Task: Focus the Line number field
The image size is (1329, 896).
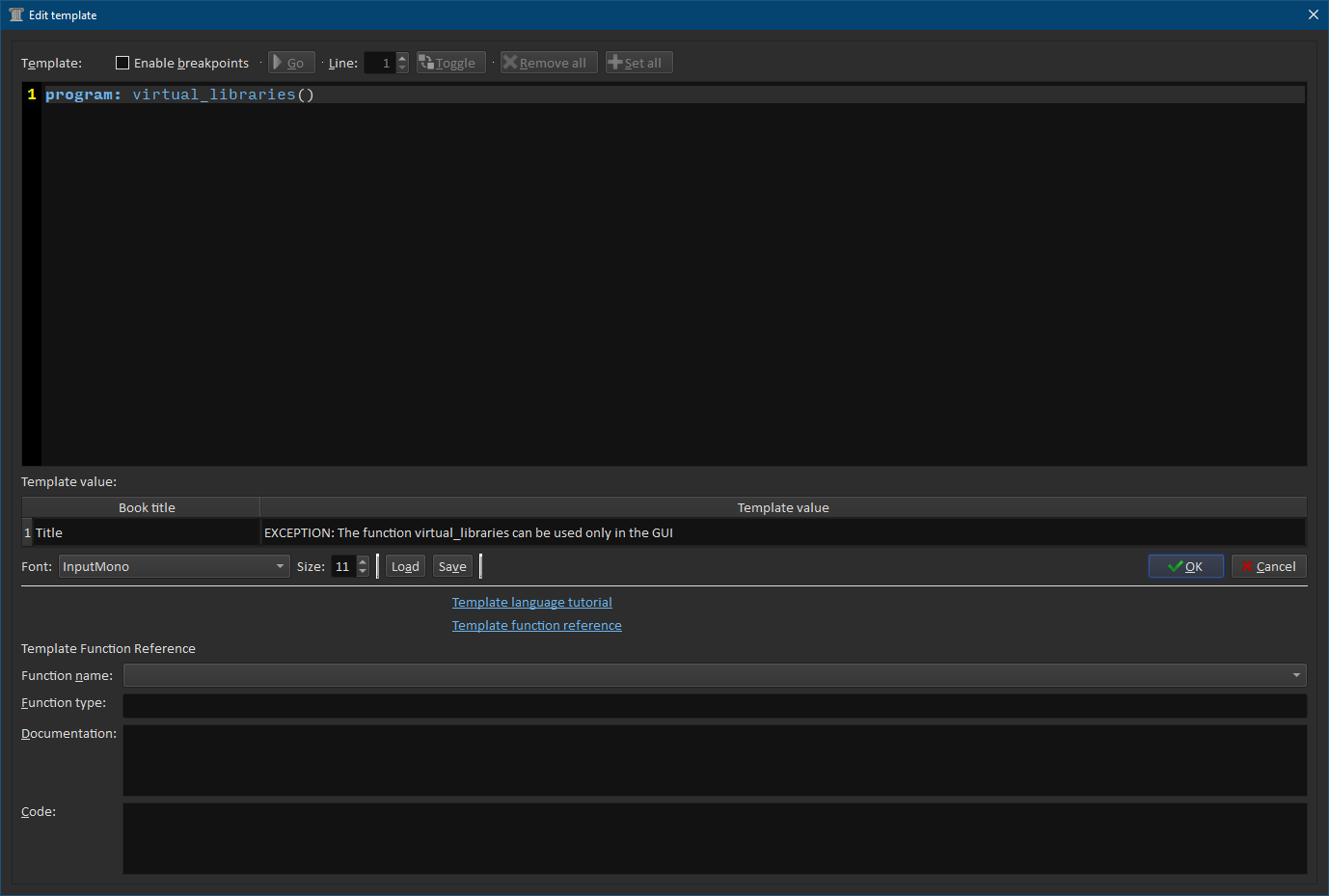Action: (x=380, y=63)
